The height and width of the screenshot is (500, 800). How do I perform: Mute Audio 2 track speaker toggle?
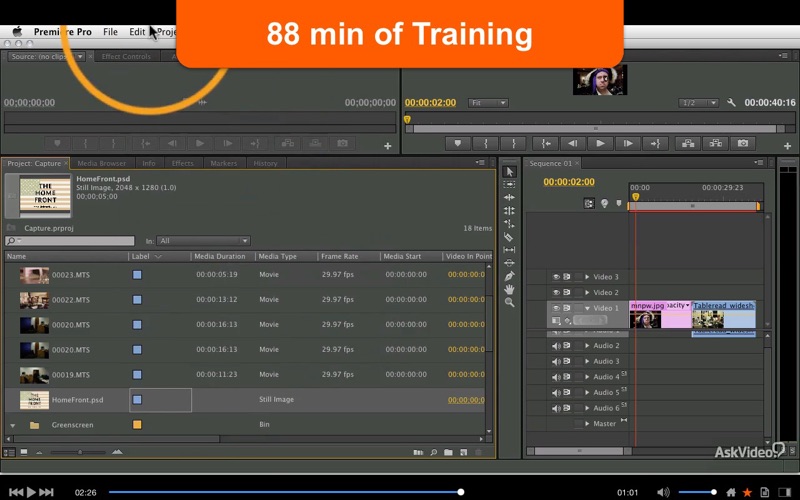pos(556,346)
